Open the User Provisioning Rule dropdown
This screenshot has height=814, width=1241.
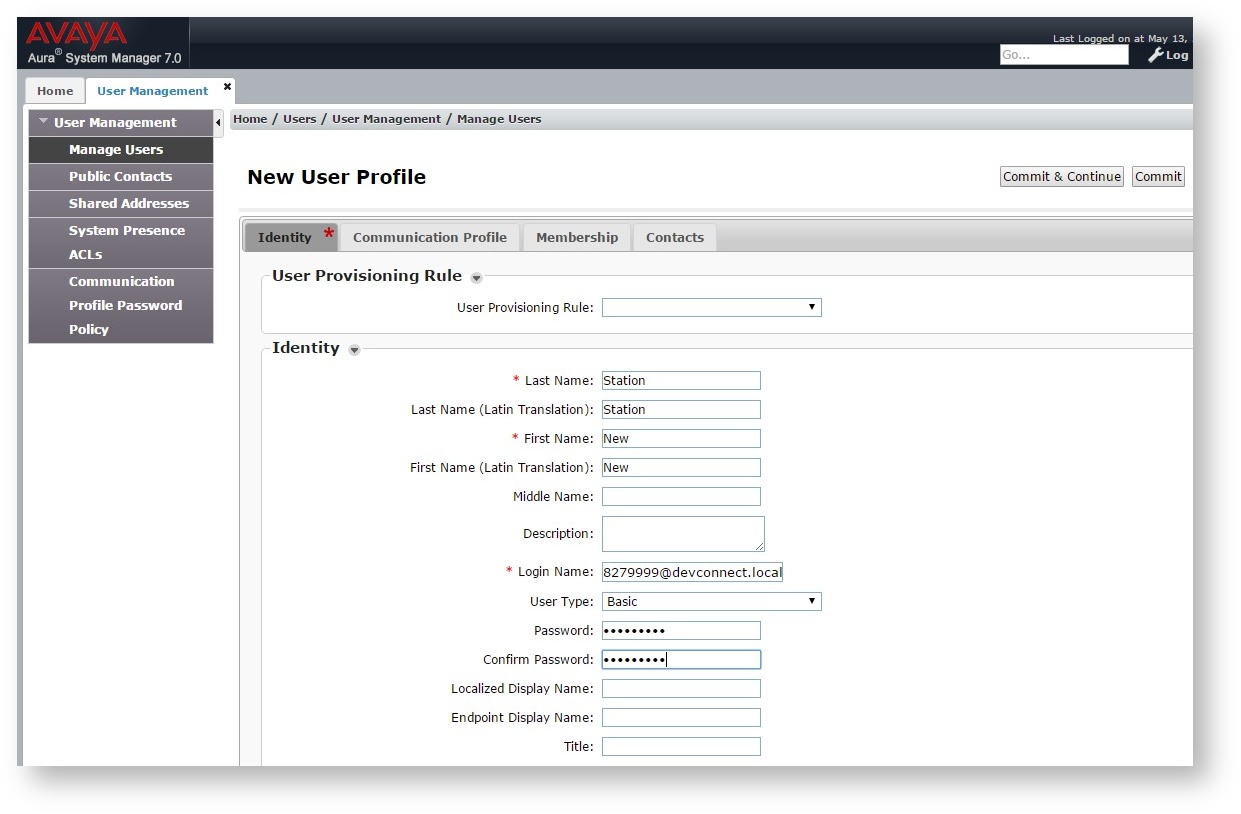tap(711, 308)
